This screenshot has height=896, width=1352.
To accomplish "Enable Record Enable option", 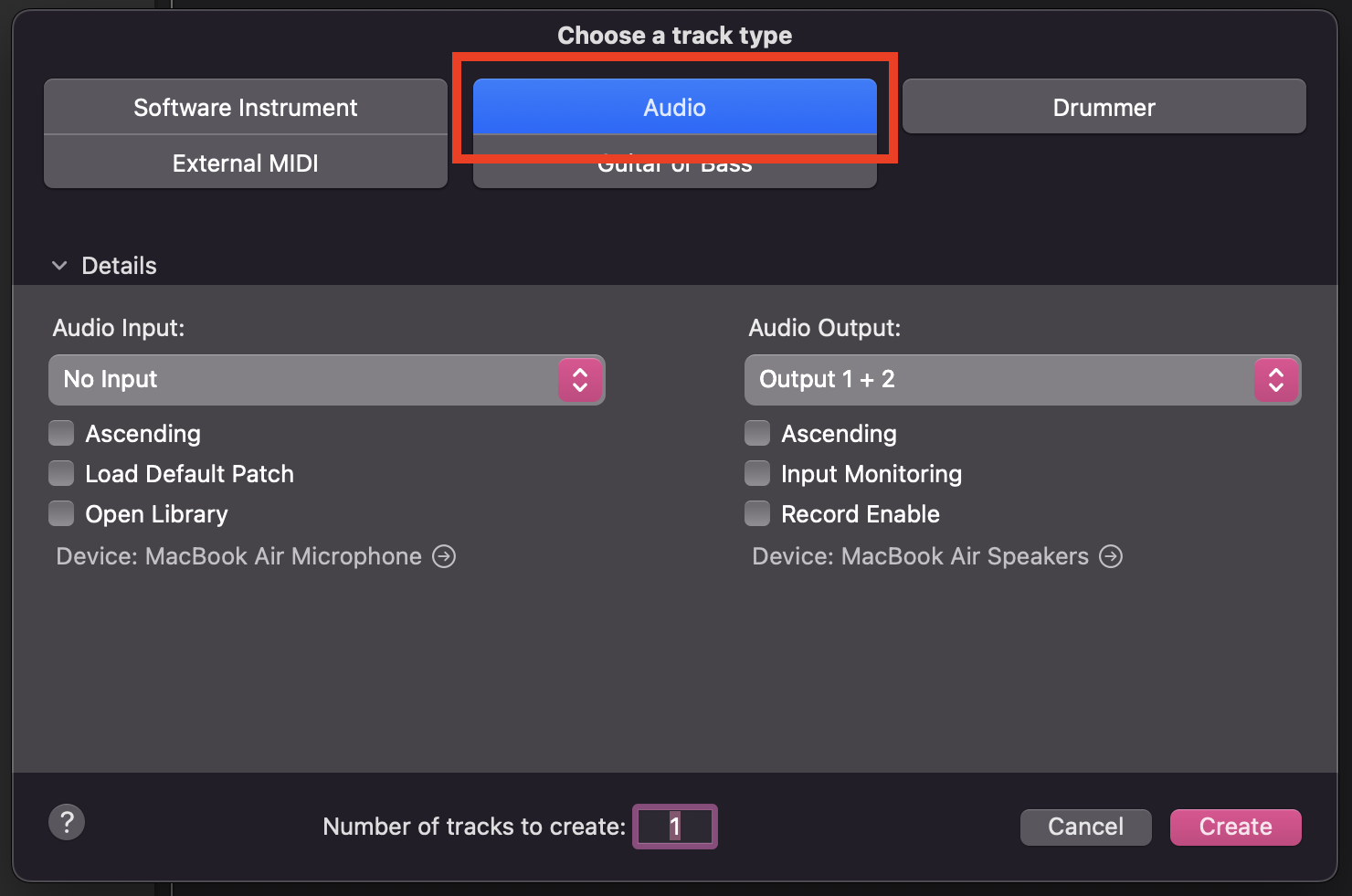I will click(756, 513).
